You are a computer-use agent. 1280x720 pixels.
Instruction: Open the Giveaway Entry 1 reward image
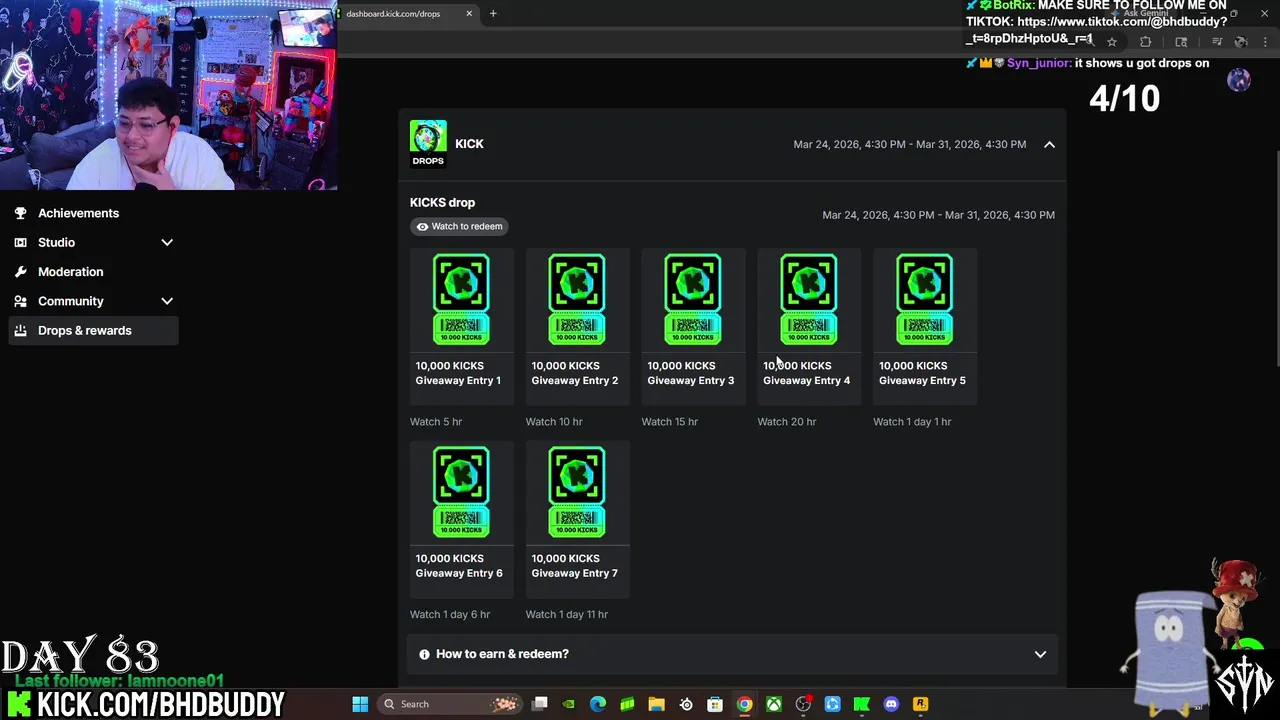point(461,299)
